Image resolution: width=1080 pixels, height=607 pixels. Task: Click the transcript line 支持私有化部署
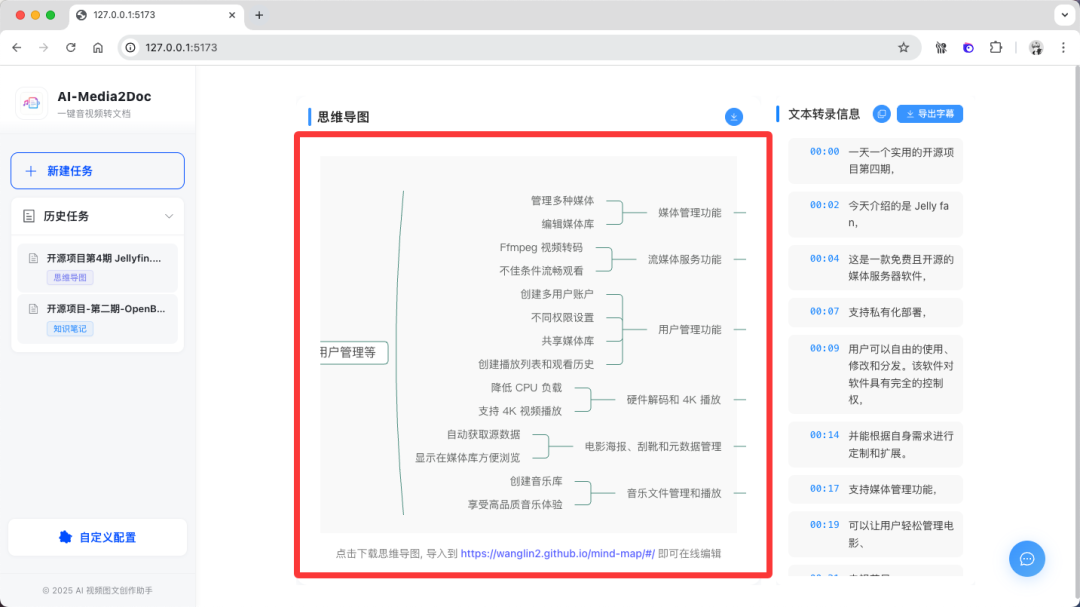pos(887,312)
